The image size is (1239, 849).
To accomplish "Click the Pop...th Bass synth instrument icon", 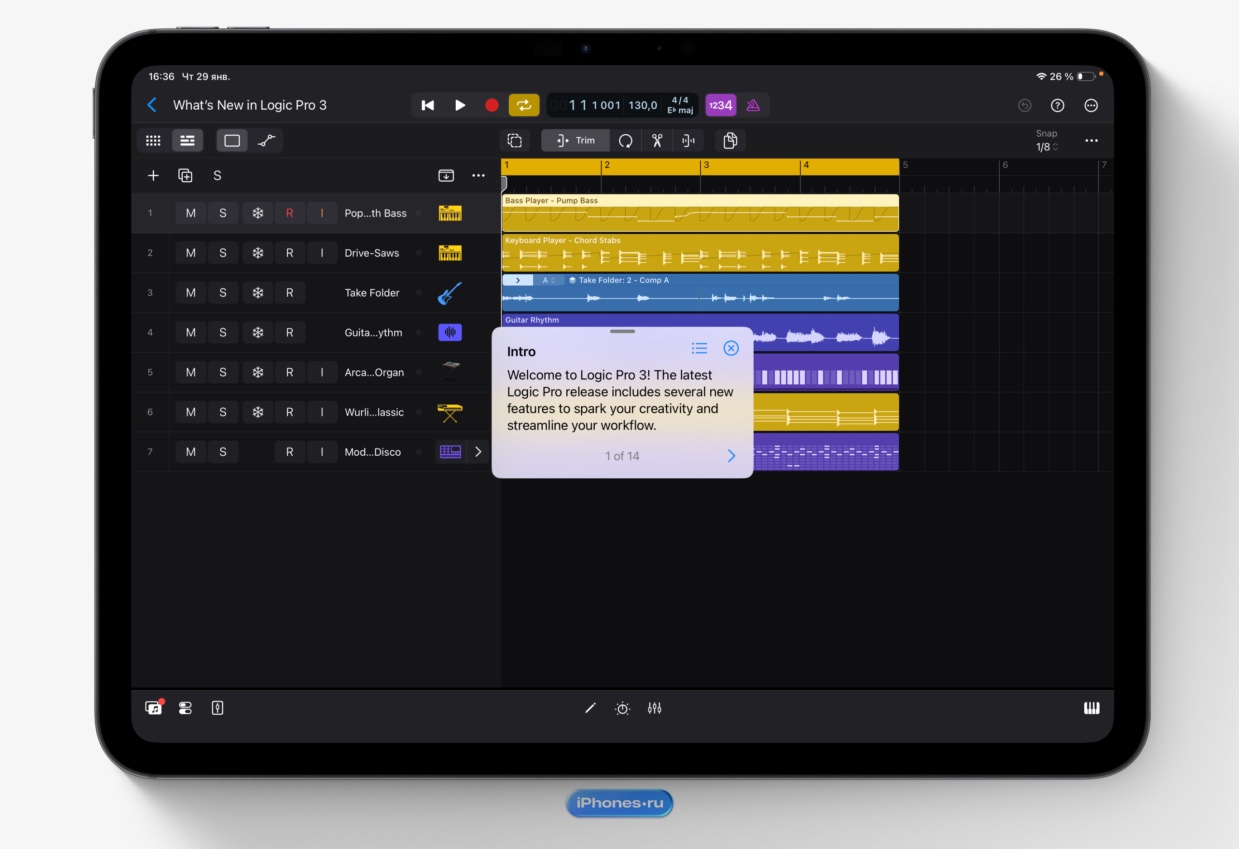I will (450, 213).
